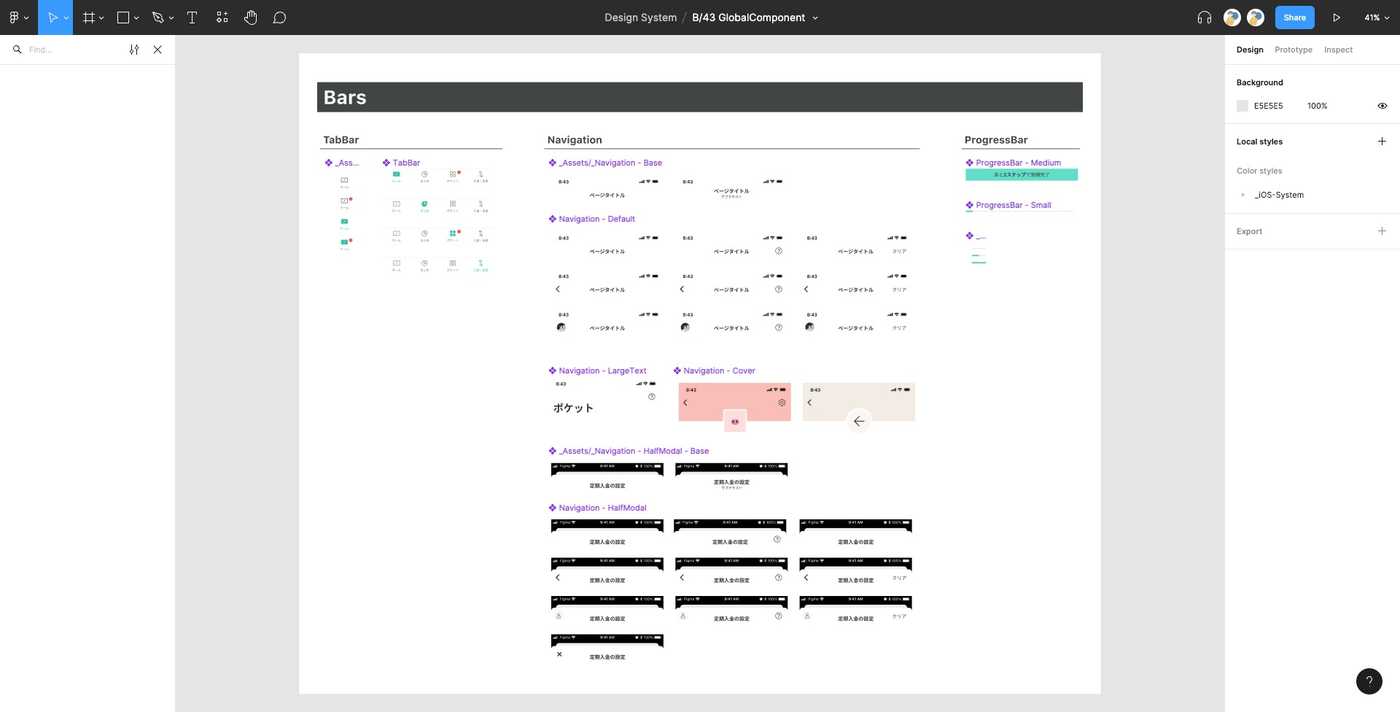The width and height of the screenshot is (1400, 712).
Task: Click the Figma main menu icon
Action: tap(15, 17)
